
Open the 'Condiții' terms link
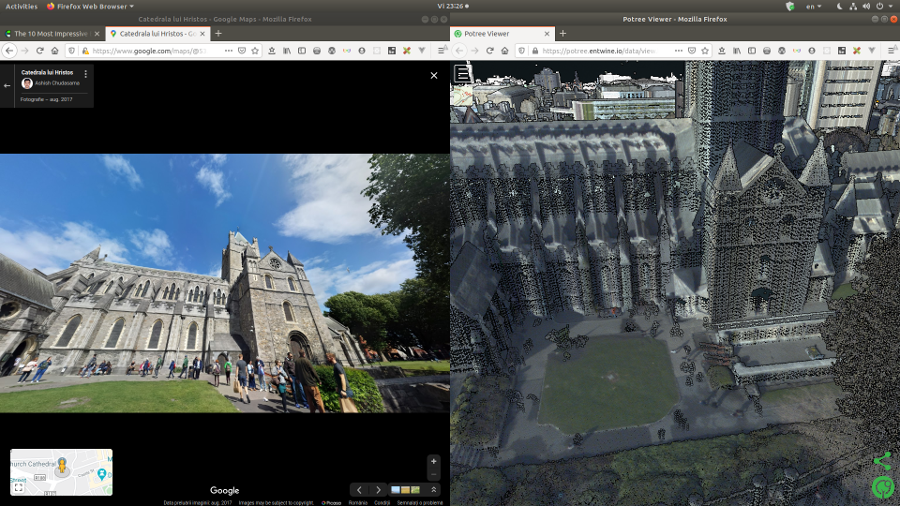point(382,503)
